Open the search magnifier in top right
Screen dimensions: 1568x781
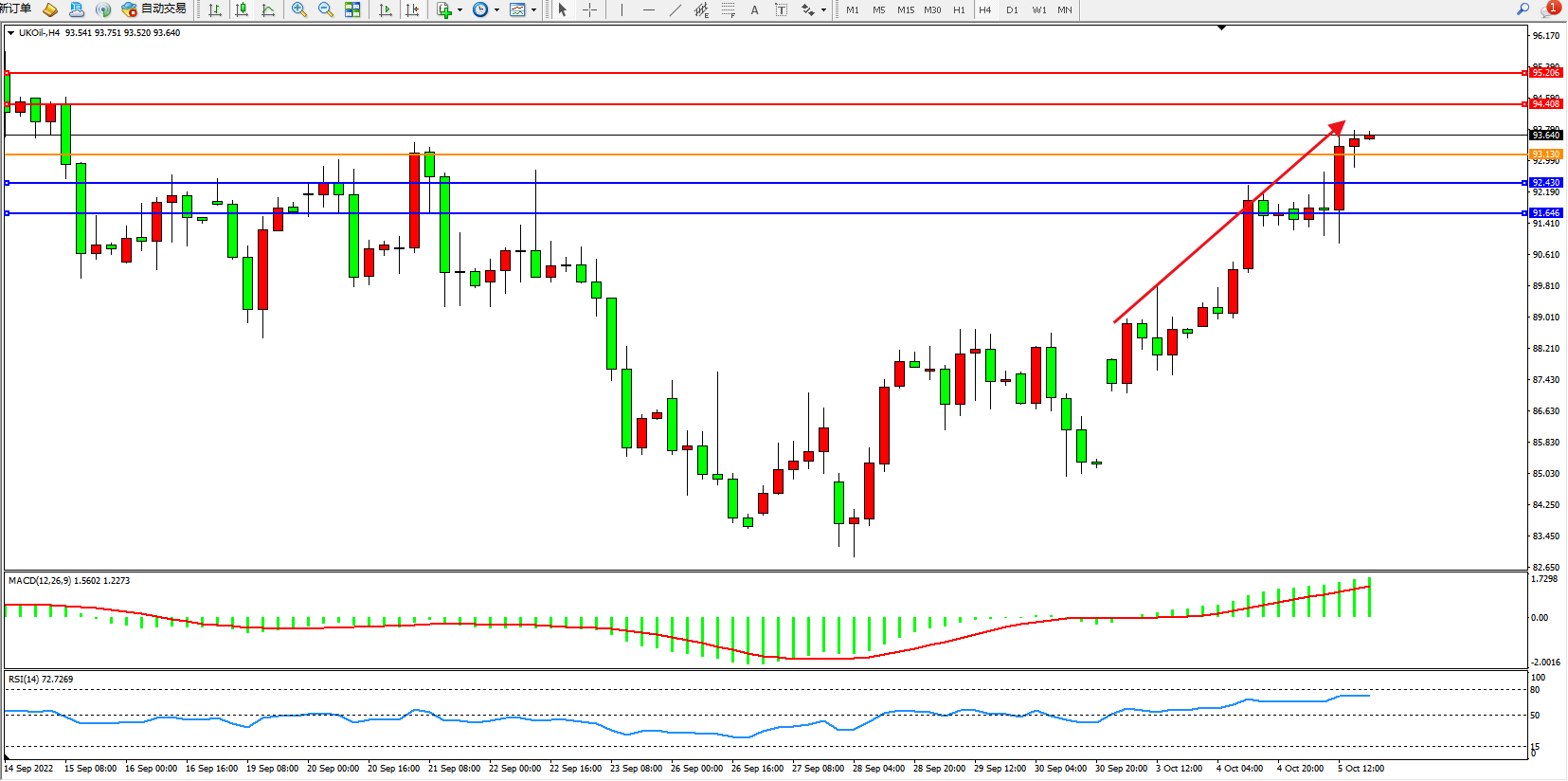click(x=1523, y=9)
